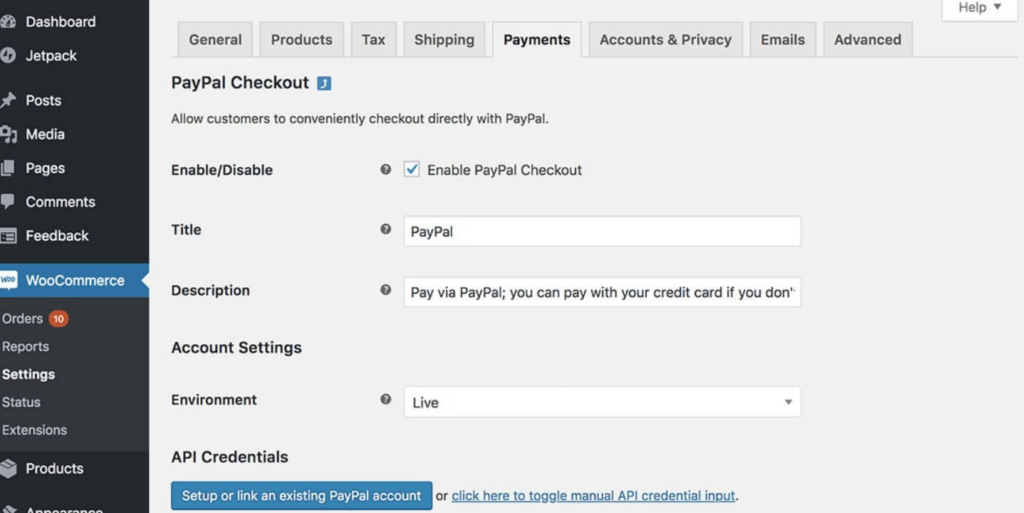
Task: Open the Accounts & Privacy tab
Action: [665, 40]
